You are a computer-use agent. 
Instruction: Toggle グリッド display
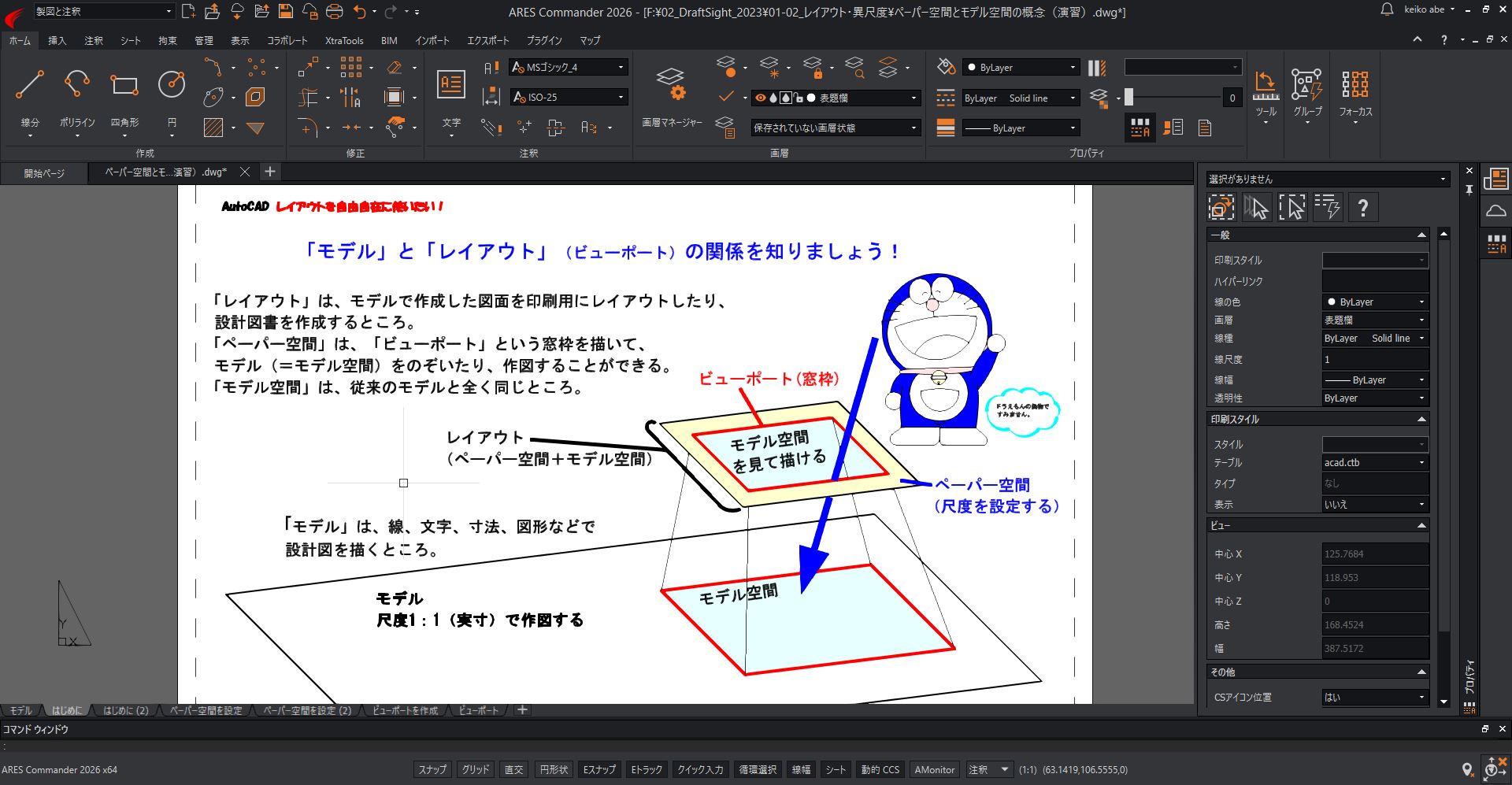pos(475,769)
